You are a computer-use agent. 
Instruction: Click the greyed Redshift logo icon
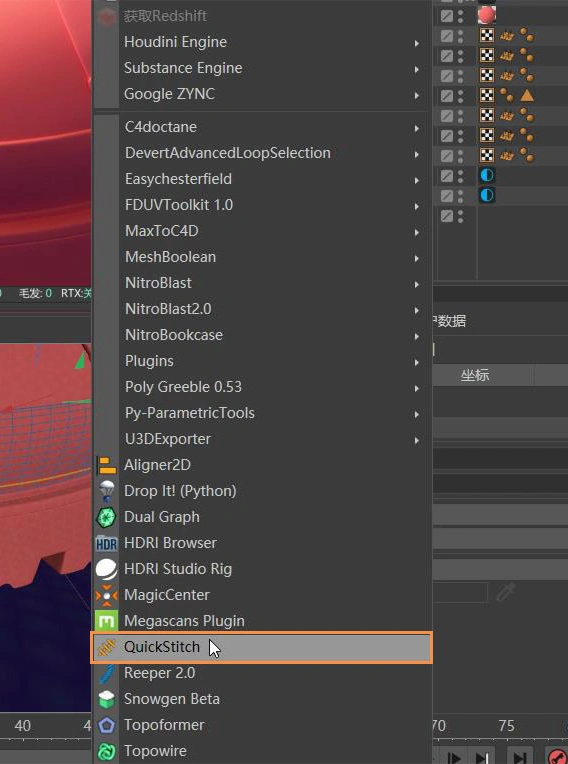(107, 17)
